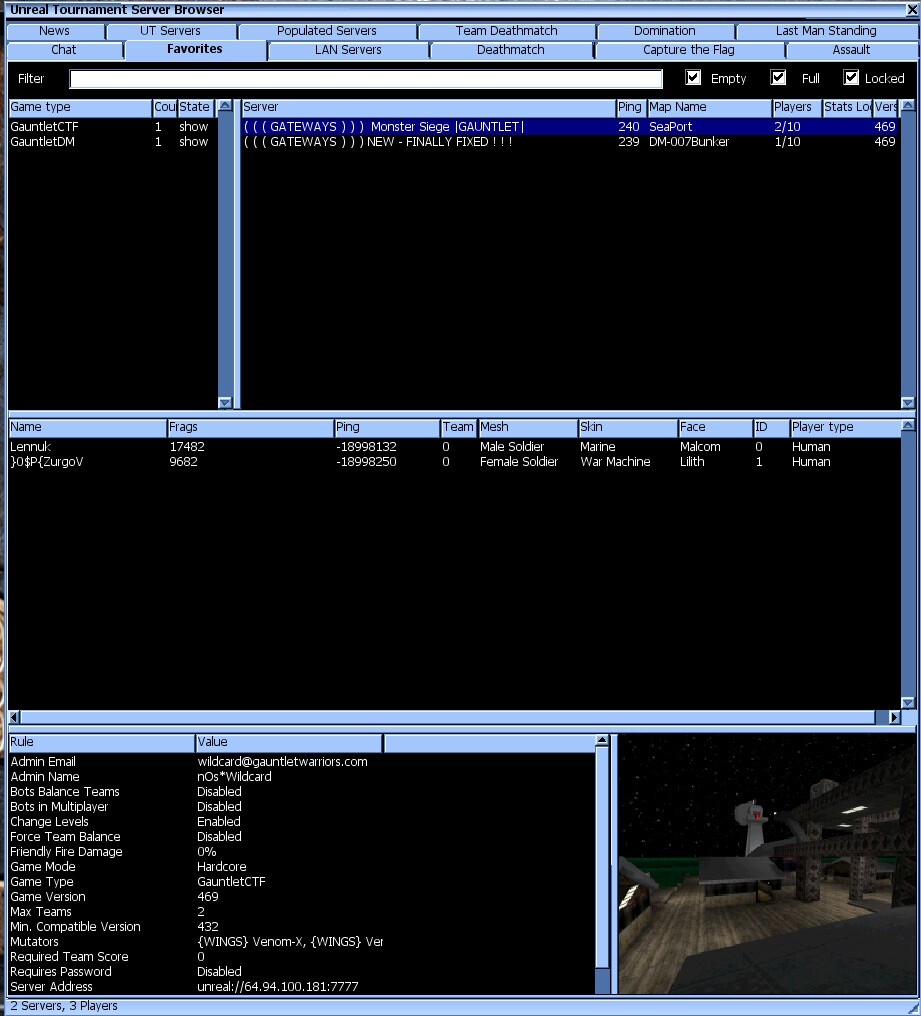This screenshot has height=1016, width=921.
Task: Sort players by the Team column header
Action: (x=458, y=427)
